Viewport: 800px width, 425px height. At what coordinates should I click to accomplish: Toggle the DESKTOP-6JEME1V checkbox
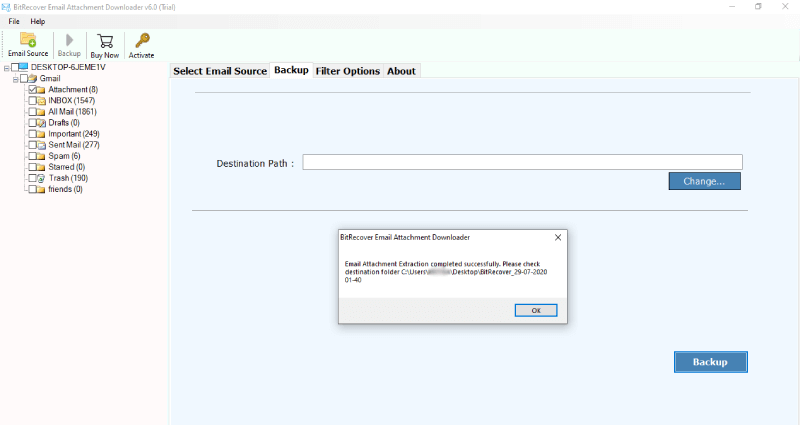(x=15, y=67)
